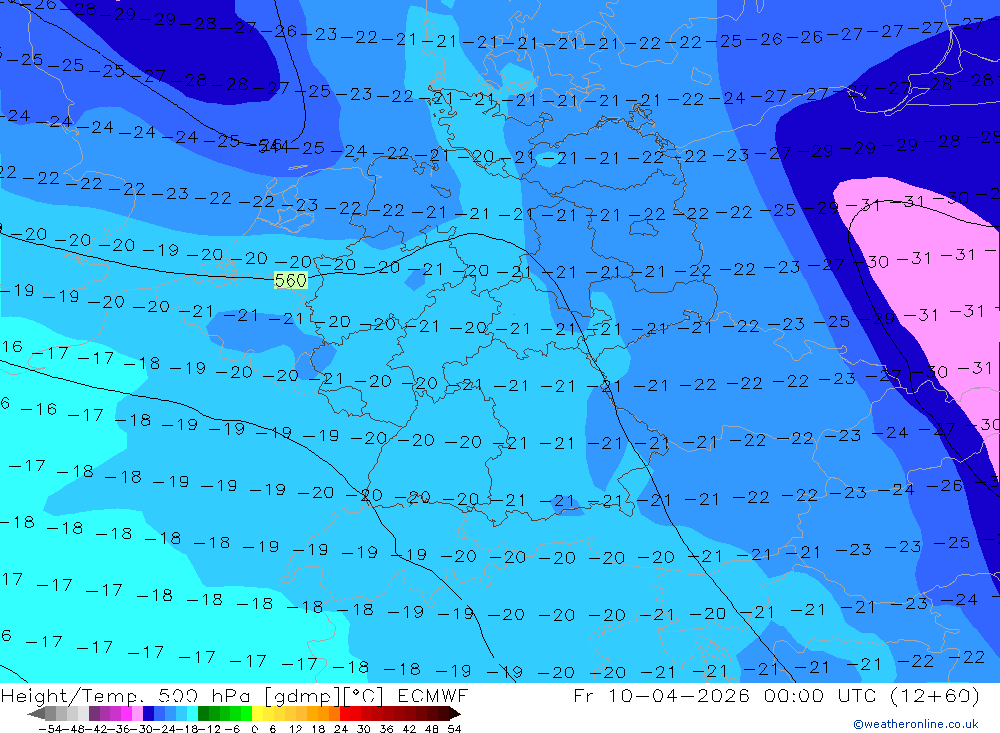1000x733 pixels.
Task: Click the legend scale value '54'
Action: 454,729
